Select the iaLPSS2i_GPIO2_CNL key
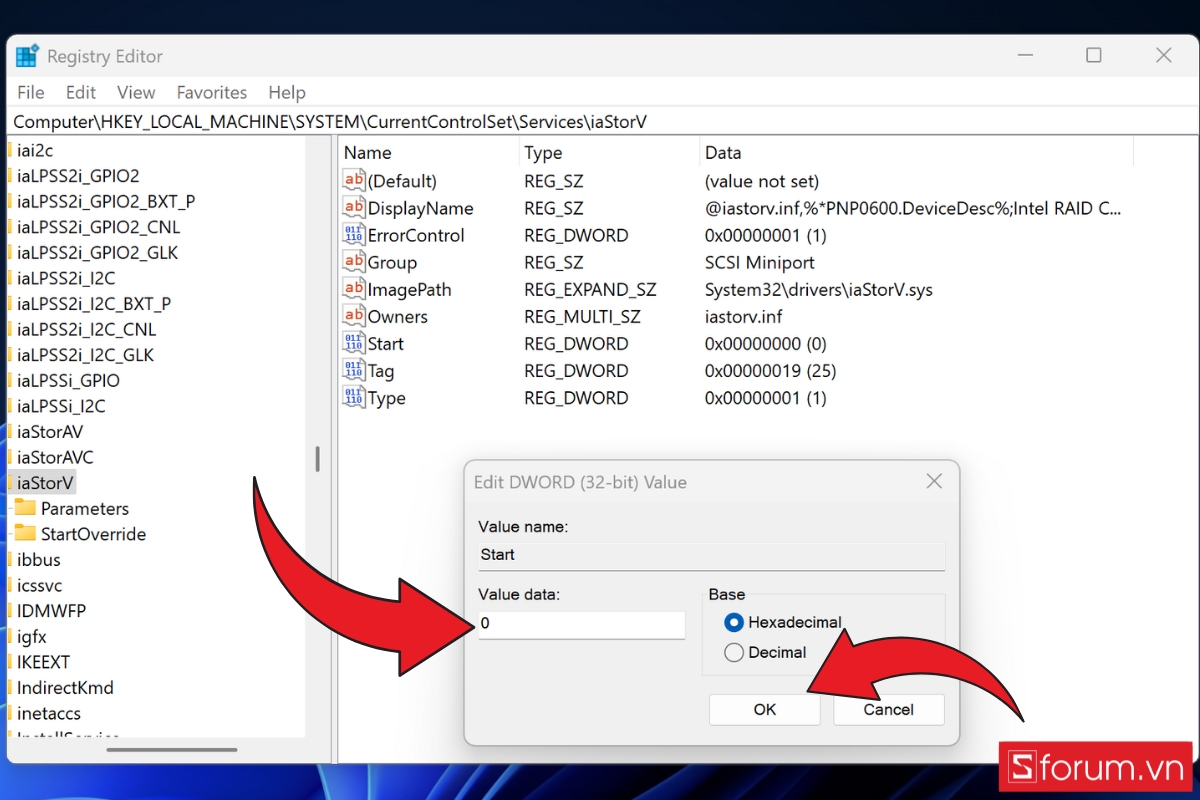1200x800 pixels. click(99, 227)
